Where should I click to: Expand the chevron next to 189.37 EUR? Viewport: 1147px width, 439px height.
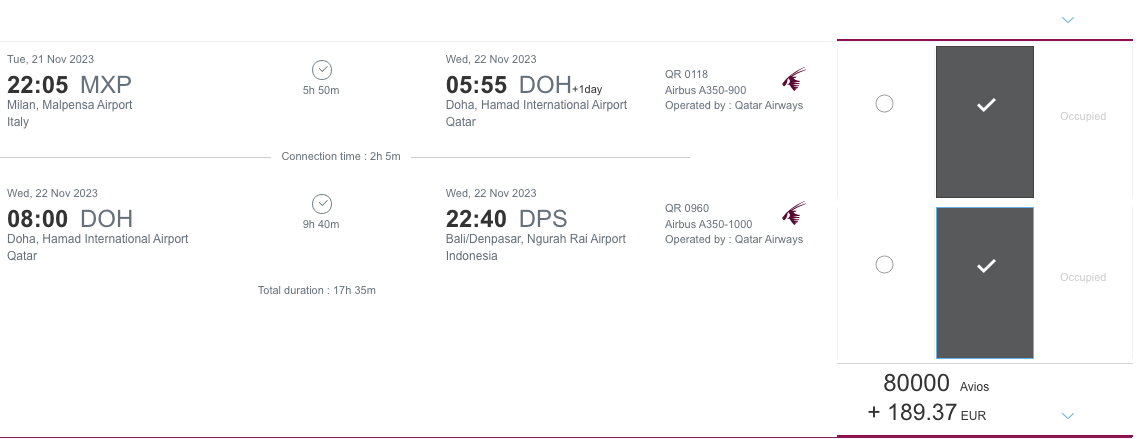point(1068,416)
